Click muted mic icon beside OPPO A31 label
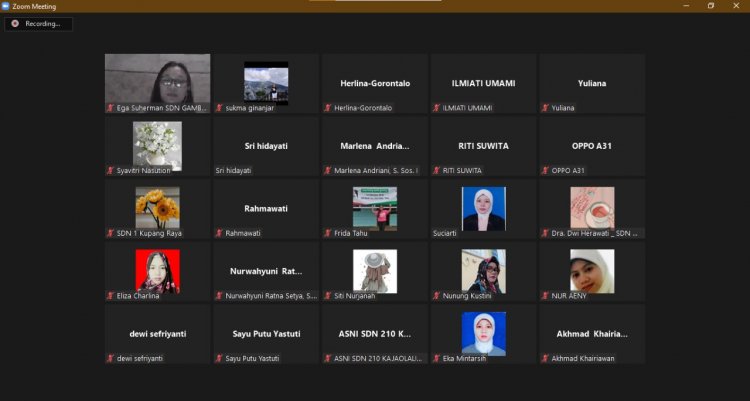The height and width of the screenshot is (401, 750). click(x=545, y=171)
